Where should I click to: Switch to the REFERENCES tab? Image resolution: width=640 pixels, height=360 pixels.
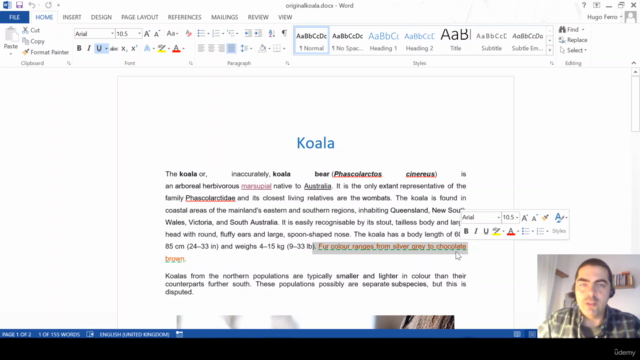pyautogui.click(x=184, y=17)
